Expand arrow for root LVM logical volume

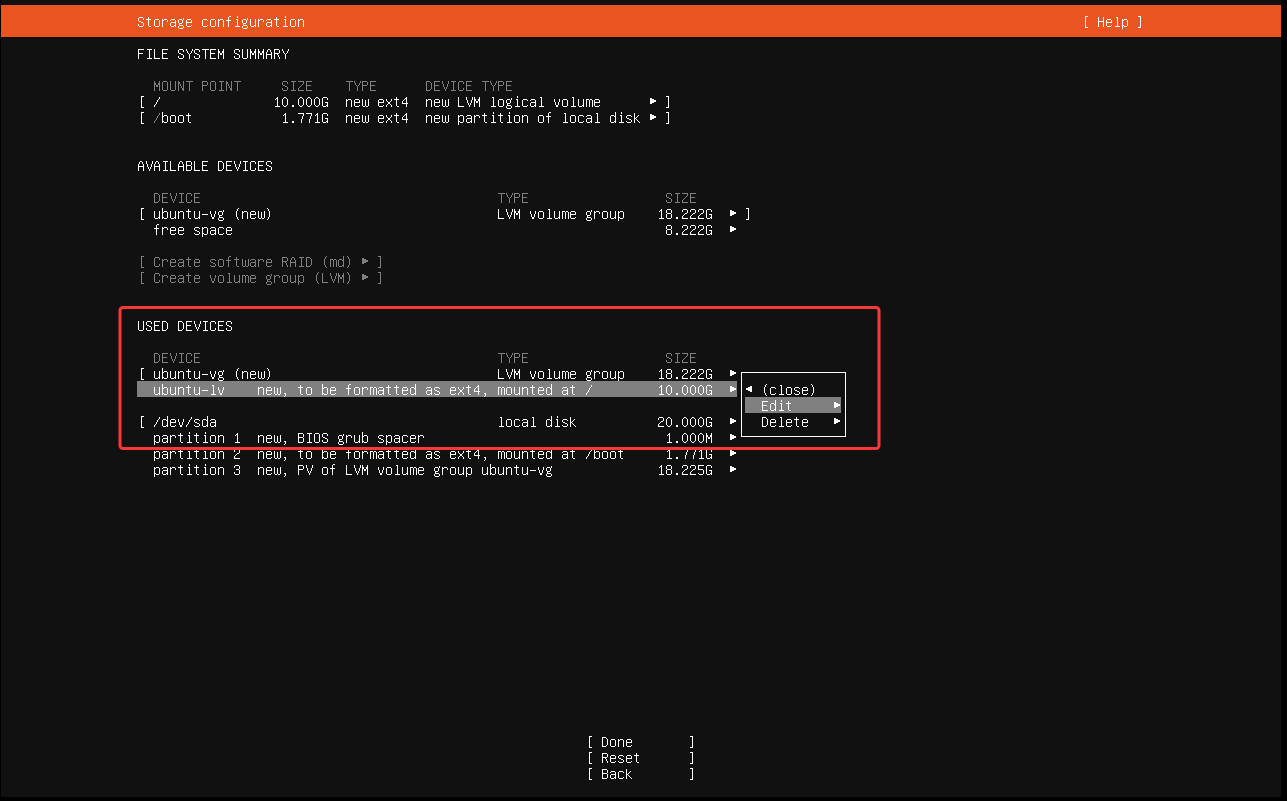pyautogui.click(x=653, y=102)
